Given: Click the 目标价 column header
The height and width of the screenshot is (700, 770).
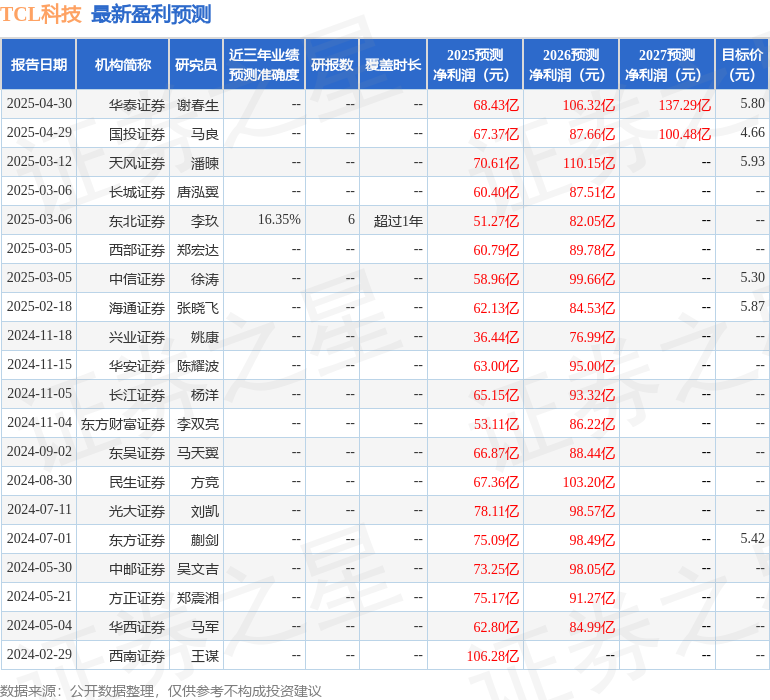Looking at the screenshot, I should tap(742, 64).
